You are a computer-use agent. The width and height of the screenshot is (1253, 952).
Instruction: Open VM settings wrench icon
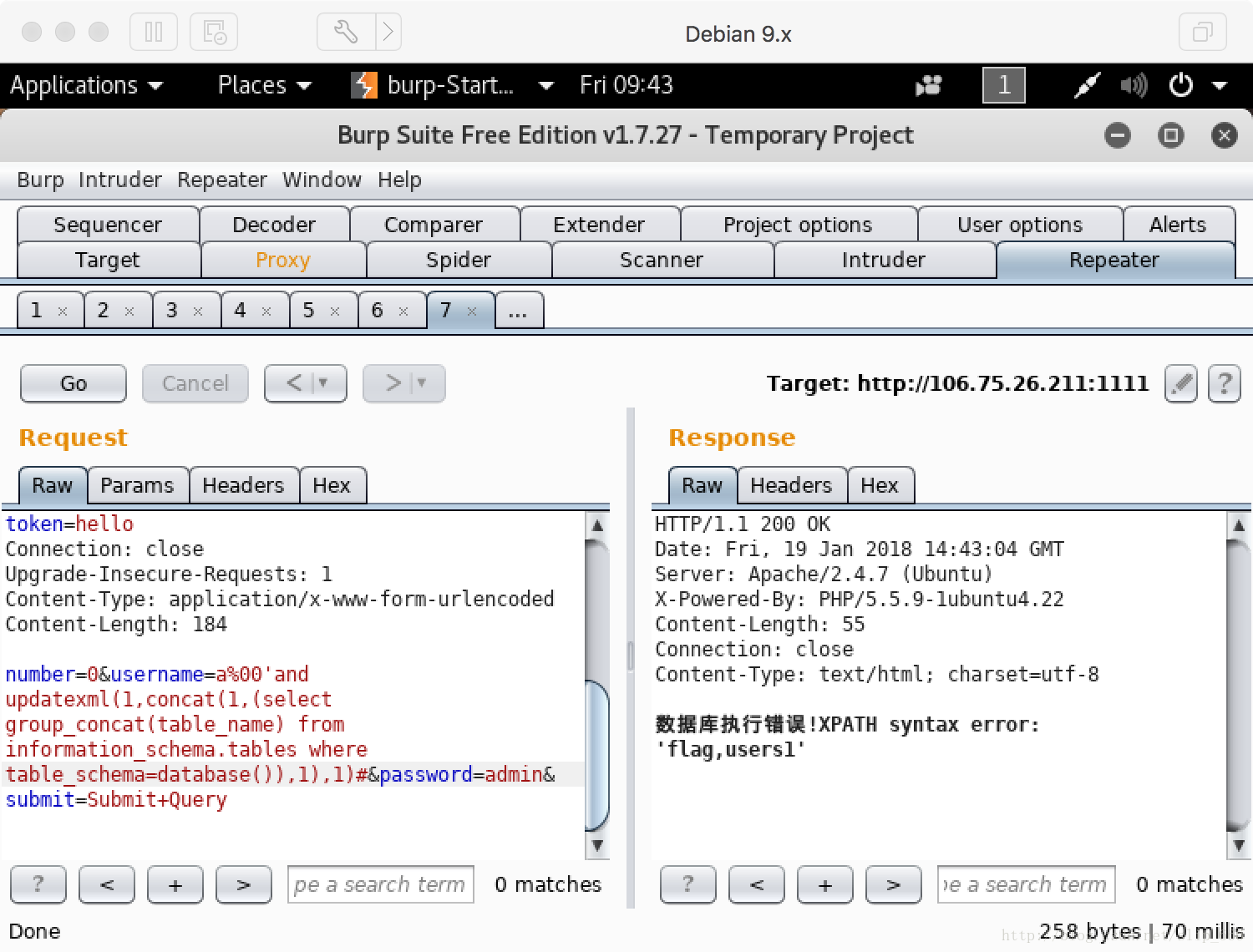point(346,33)
